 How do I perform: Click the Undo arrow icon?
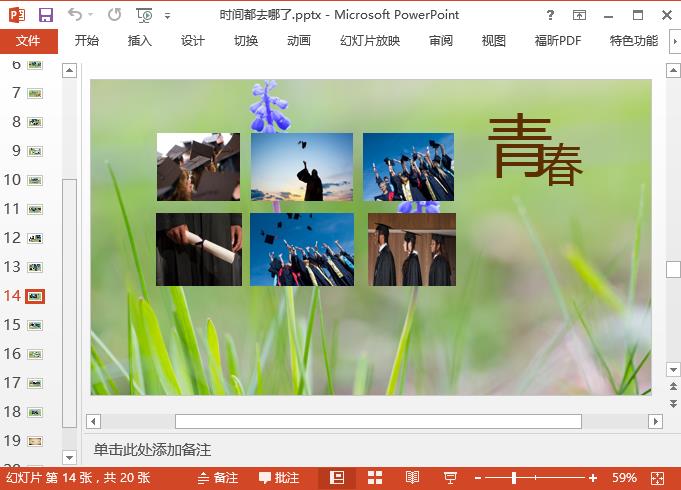point(75,15)
